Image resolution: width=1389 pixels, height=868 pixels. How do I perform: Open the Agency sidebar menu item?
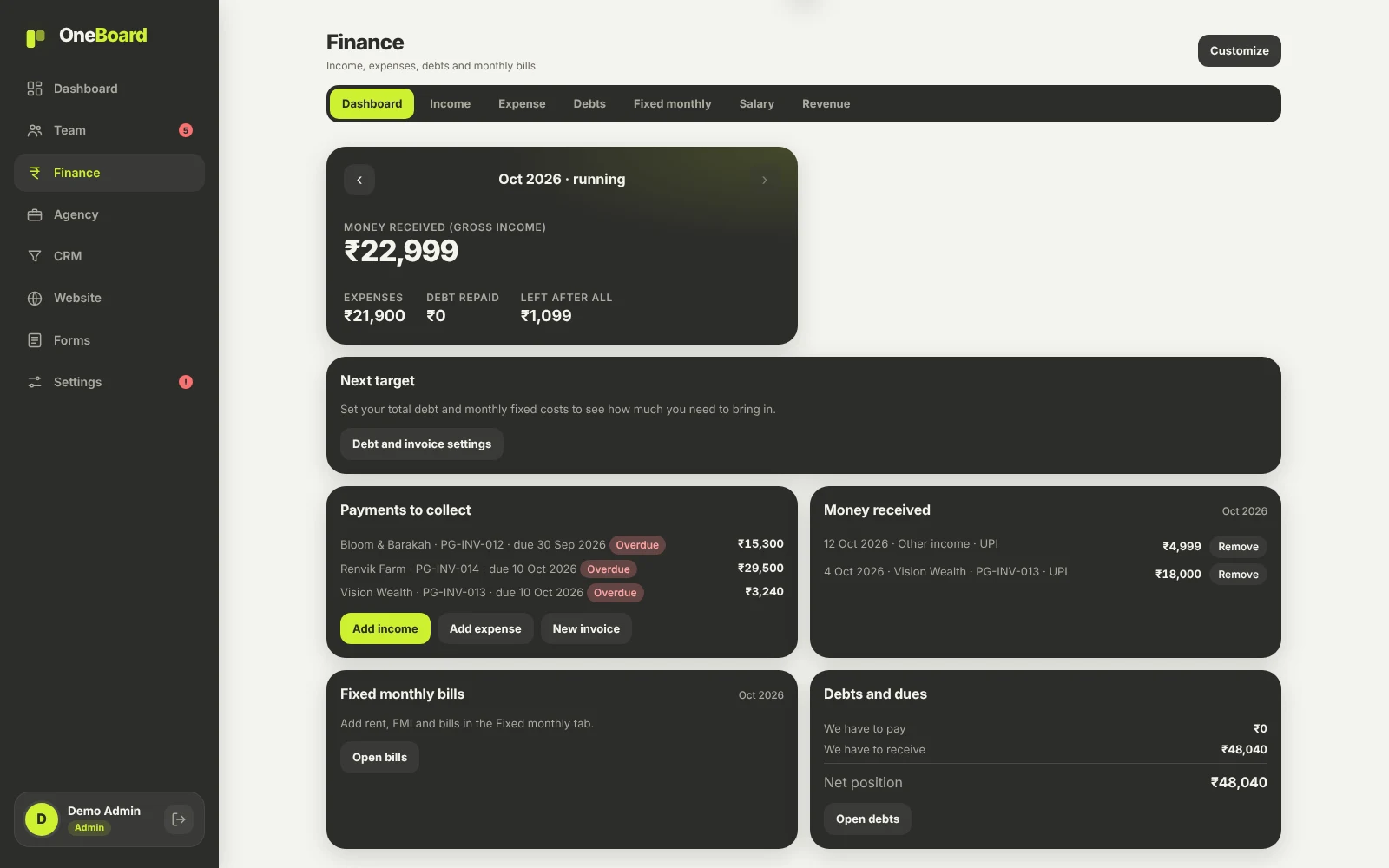(109, 214)
